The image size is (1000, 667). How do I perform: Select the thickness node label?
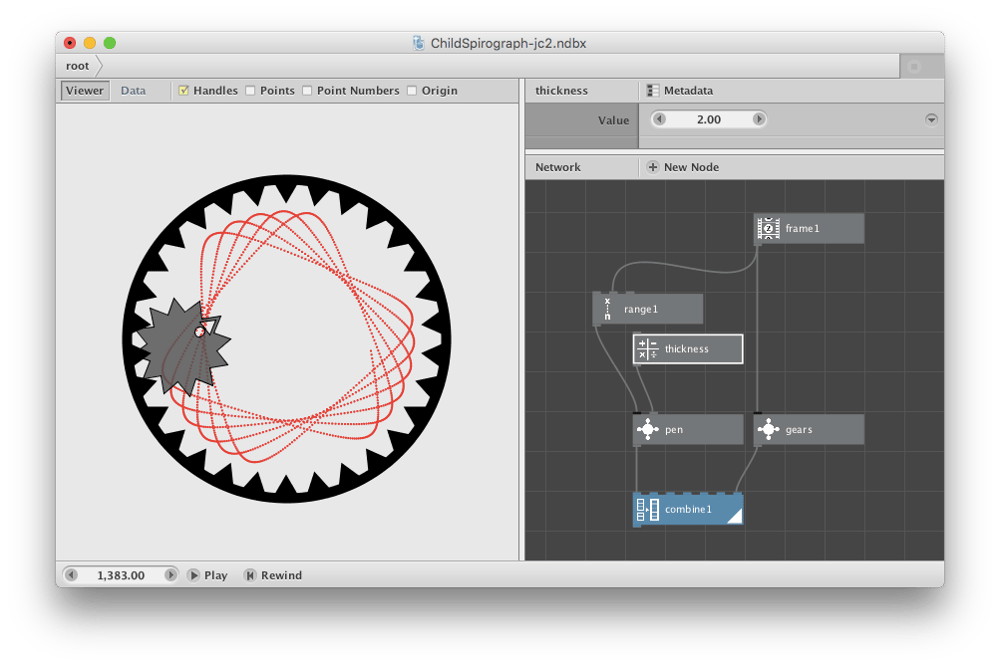tap(686, 349)
